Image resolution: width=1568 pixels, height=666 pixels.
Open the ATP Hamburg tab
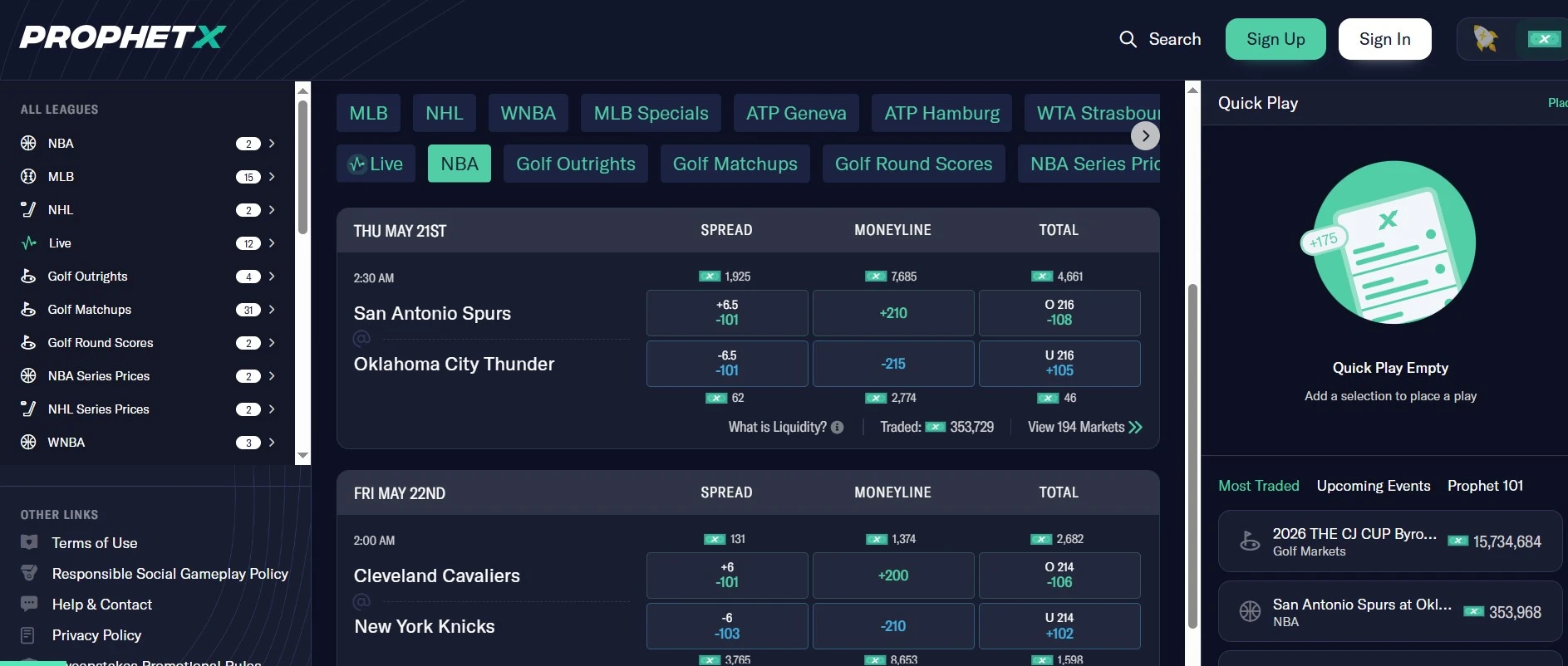click(941, 113)
